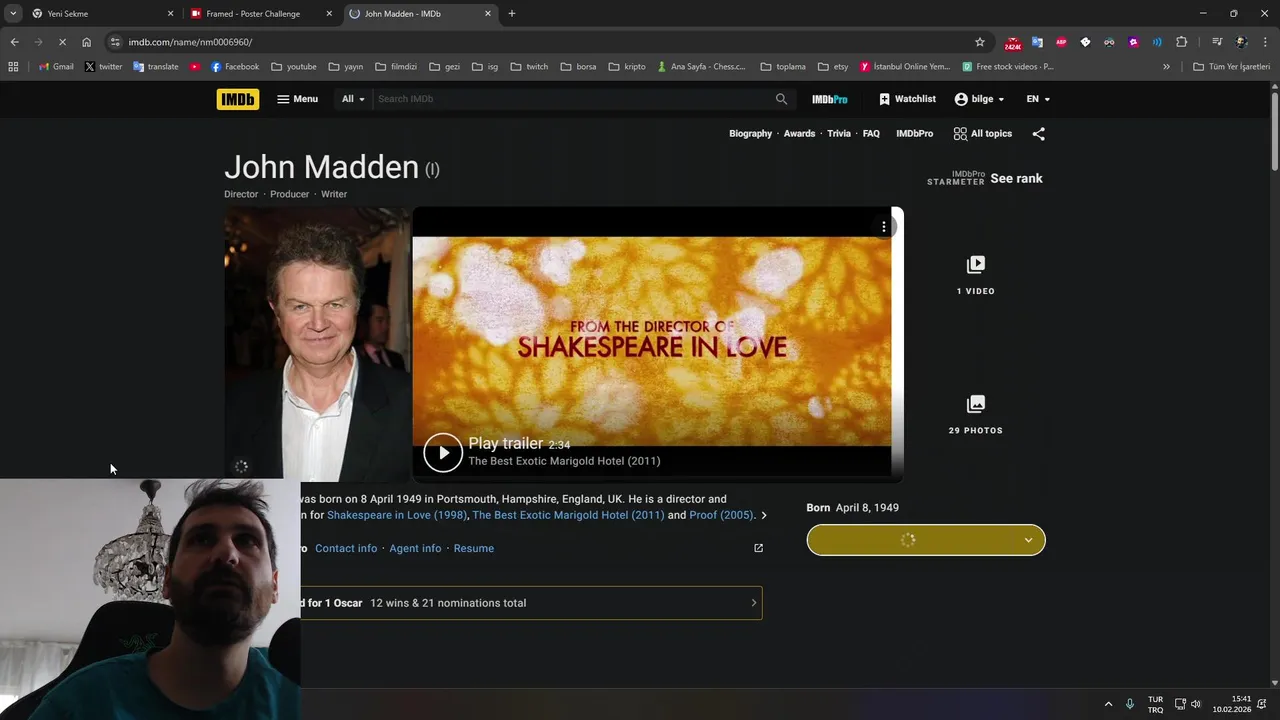Expand the full biography chevron
Image resolution: width=1280 pixels, height=720 pixels.
[x=764, y=515]
